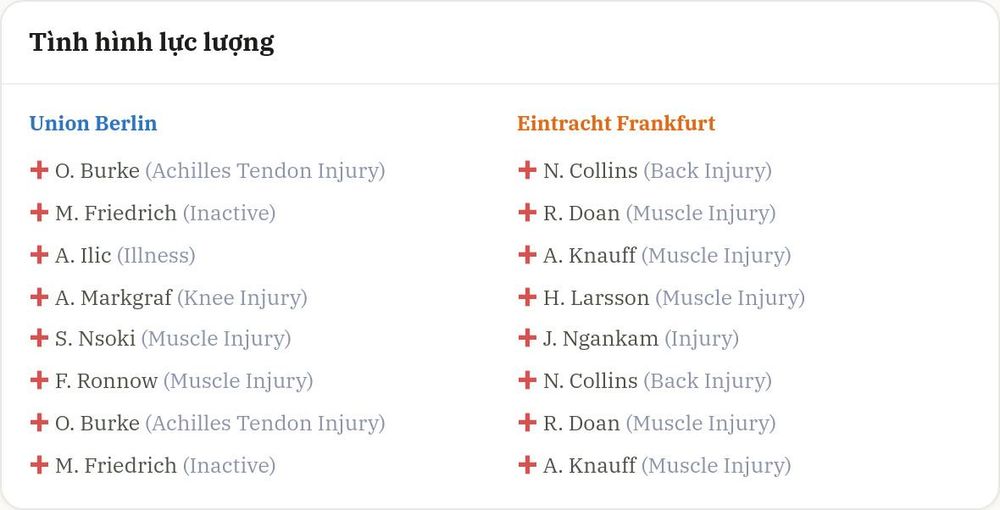This screenshot has width=1000, height=510.
Task: Click the red cross beside H. Larsson
Action: point(527,296)
